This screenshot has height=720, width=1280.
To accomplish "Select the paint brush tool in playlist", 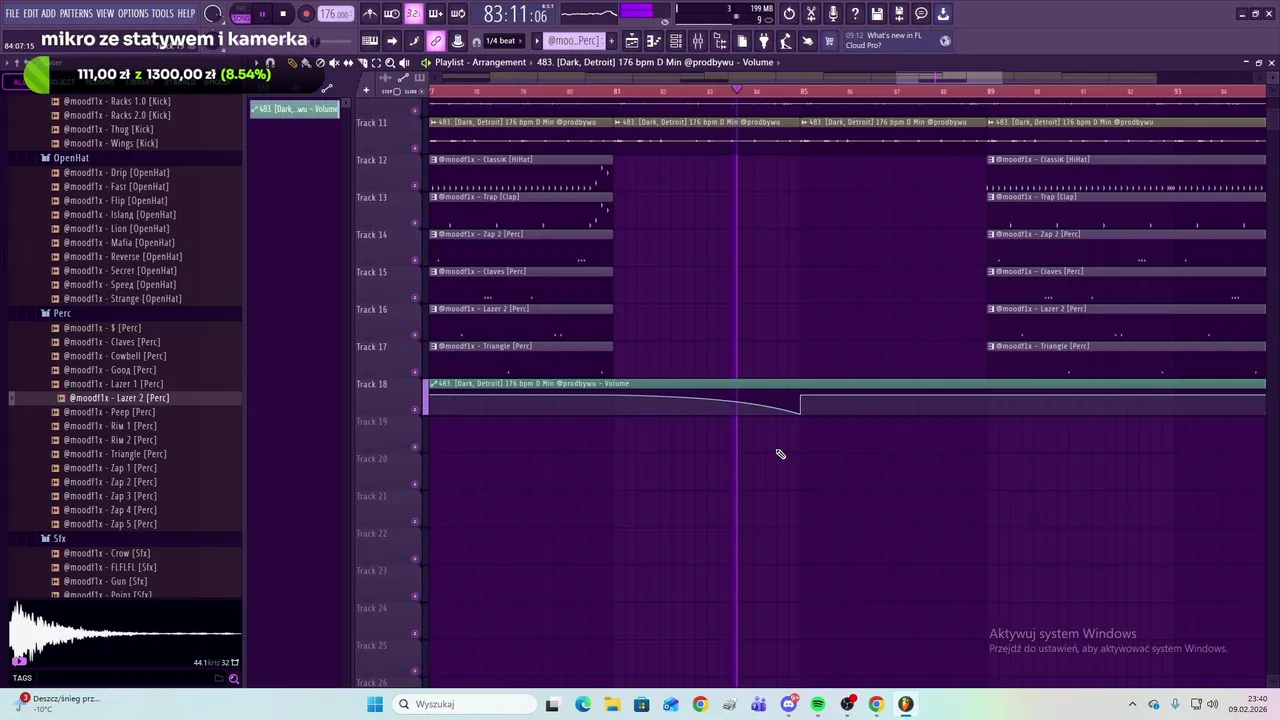I will point(306,62).
